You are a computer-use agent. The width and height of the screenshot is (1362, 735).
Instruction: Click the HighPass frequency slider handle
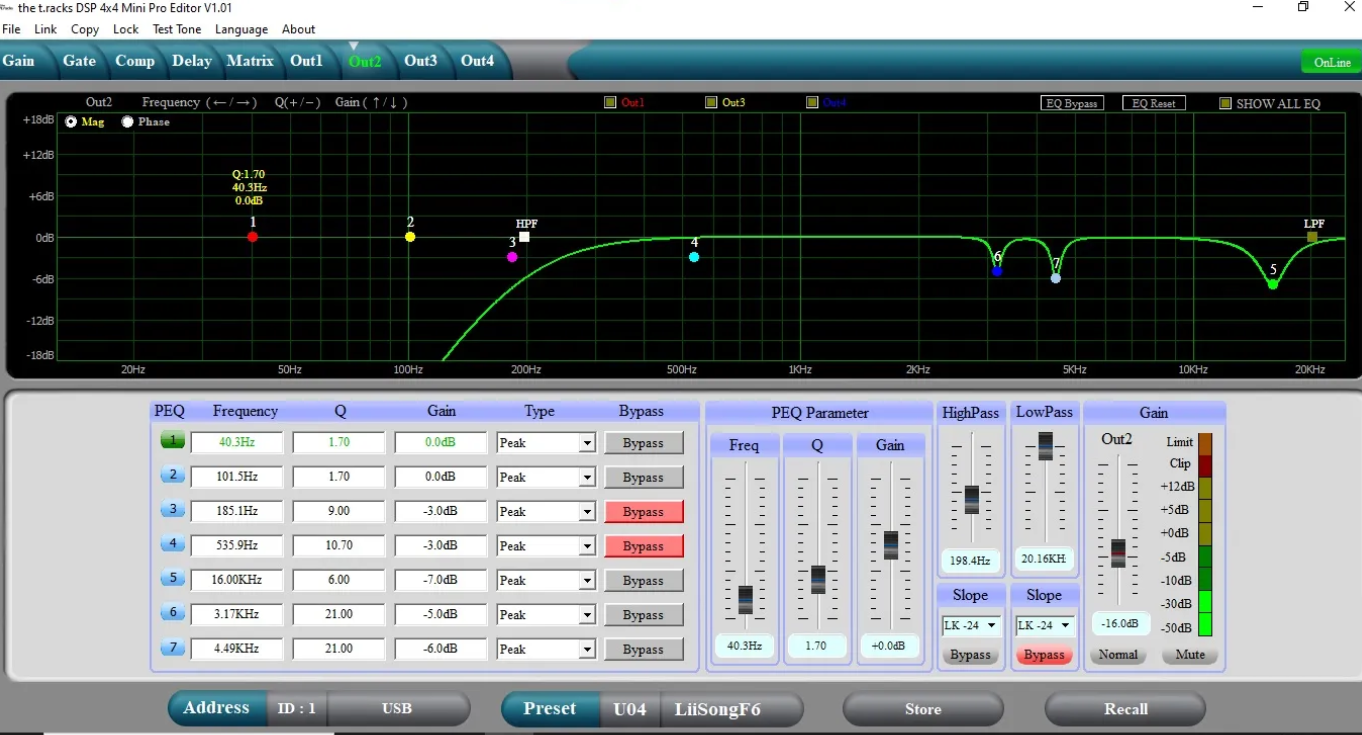coord(971,500)
